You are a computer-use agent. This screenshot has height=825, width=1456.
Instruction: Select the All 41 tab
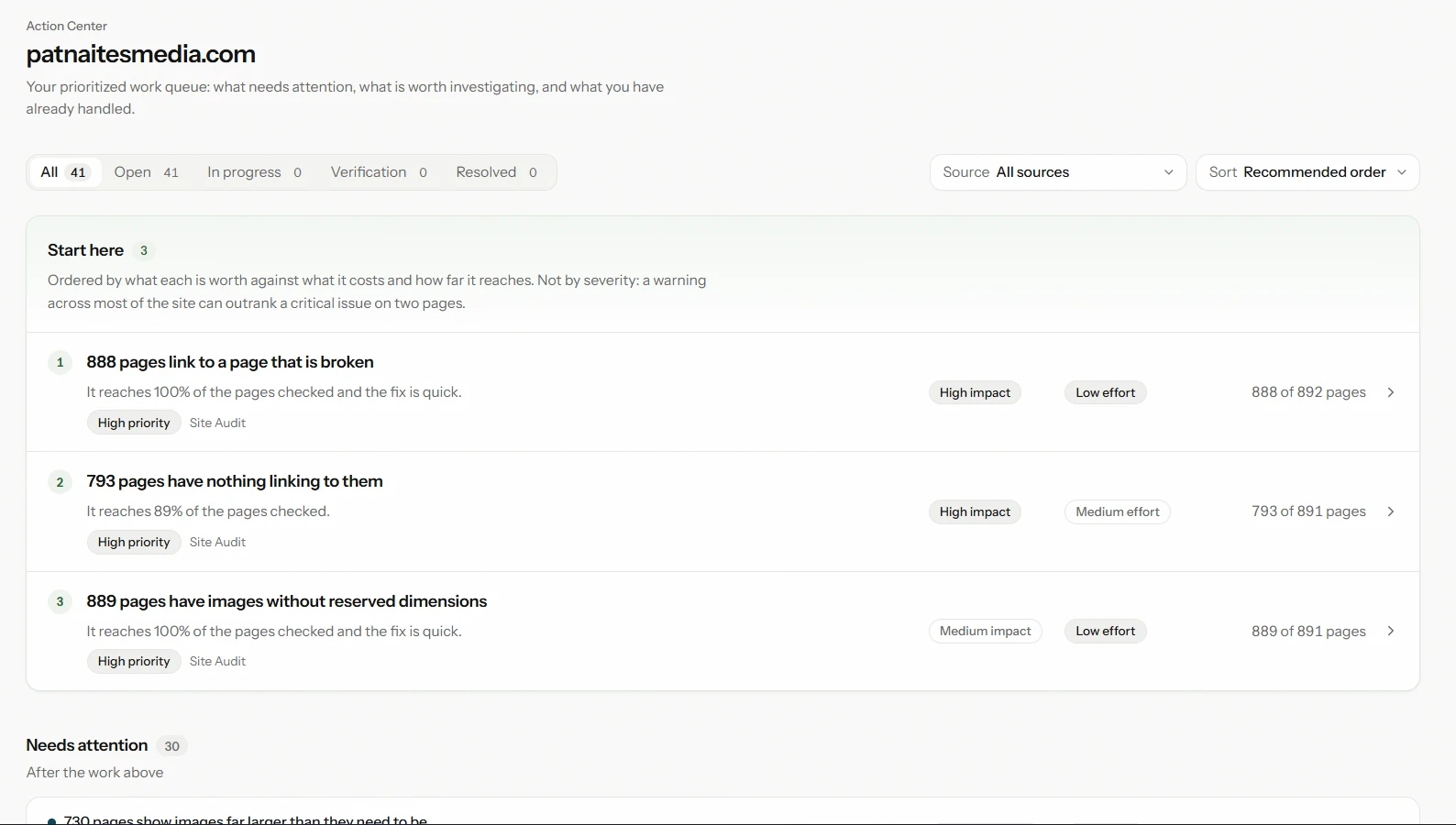64,172
